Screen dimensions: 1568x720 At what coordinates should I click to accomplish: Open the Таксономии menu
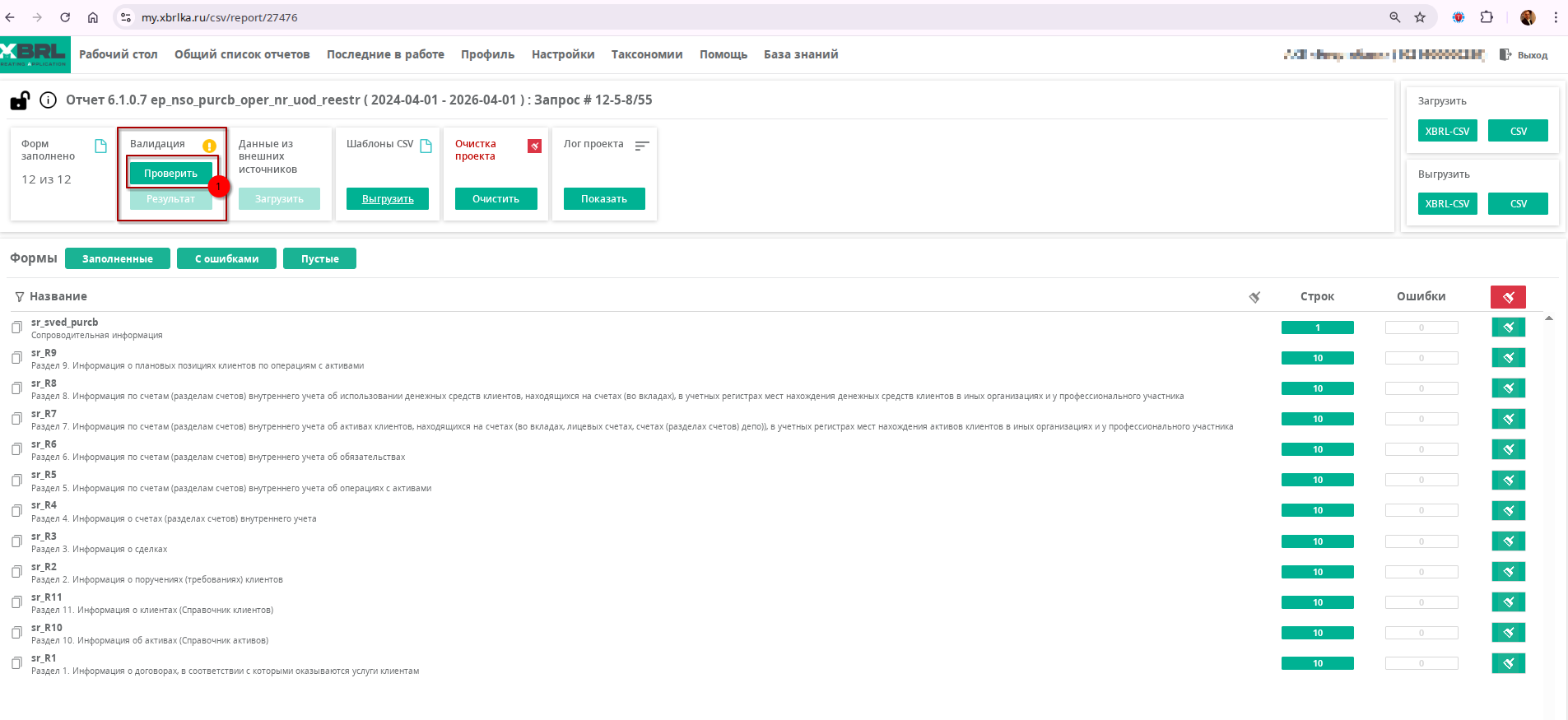(x=646, y=54)
